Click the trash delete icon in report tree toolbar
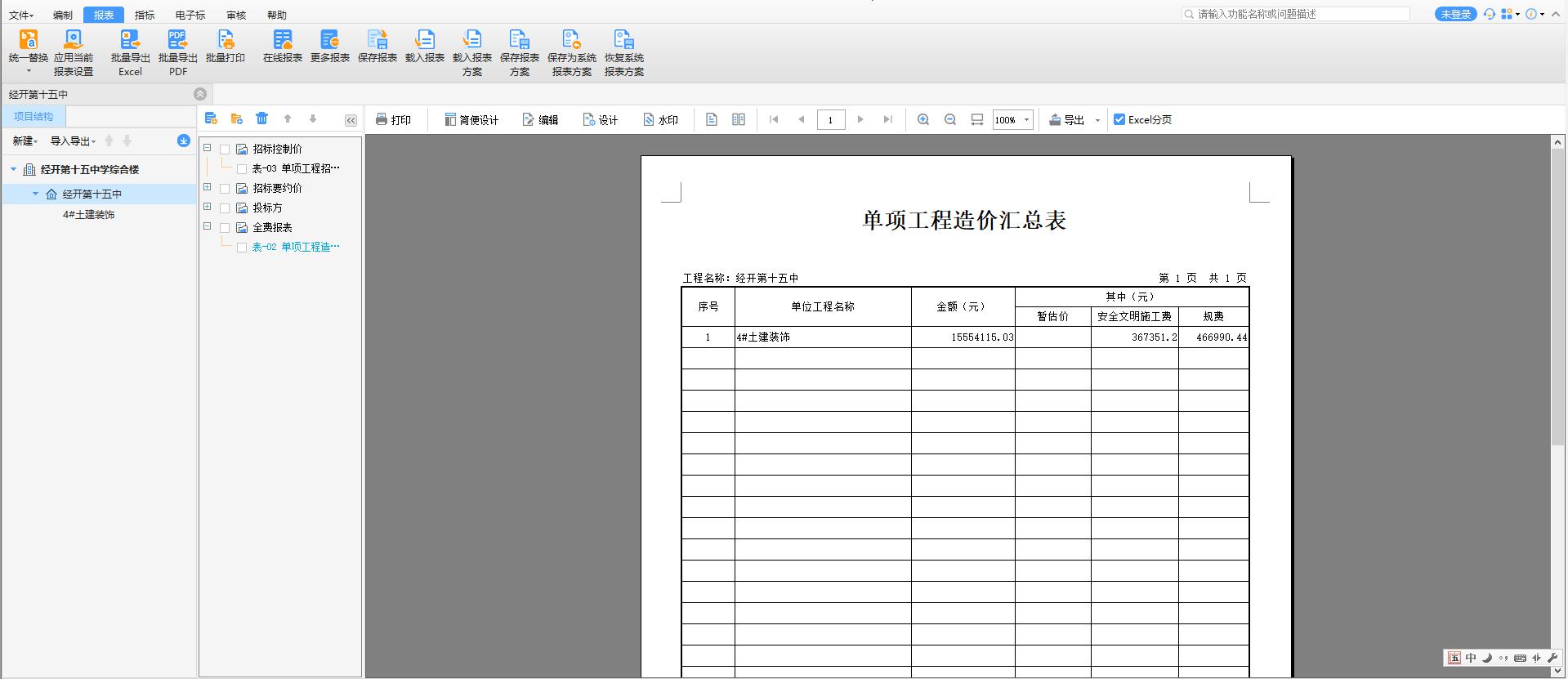 point(261,118)
